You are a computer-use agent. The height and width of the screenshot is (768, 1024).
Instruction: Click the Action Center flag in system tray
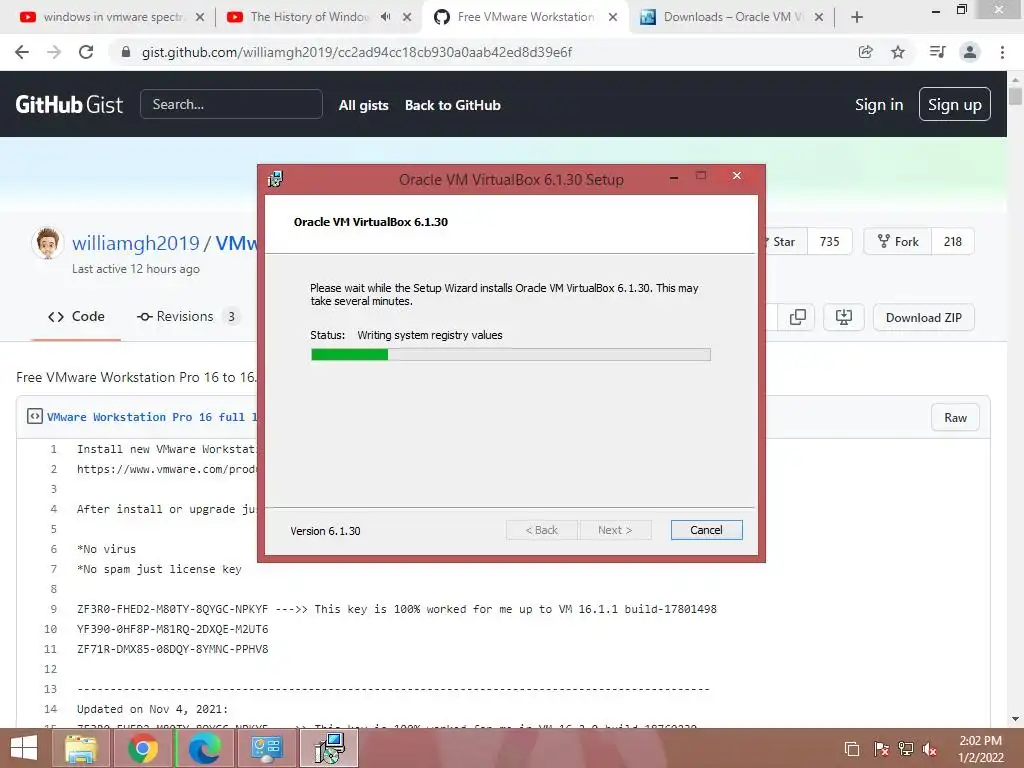[x=881, y=749]
